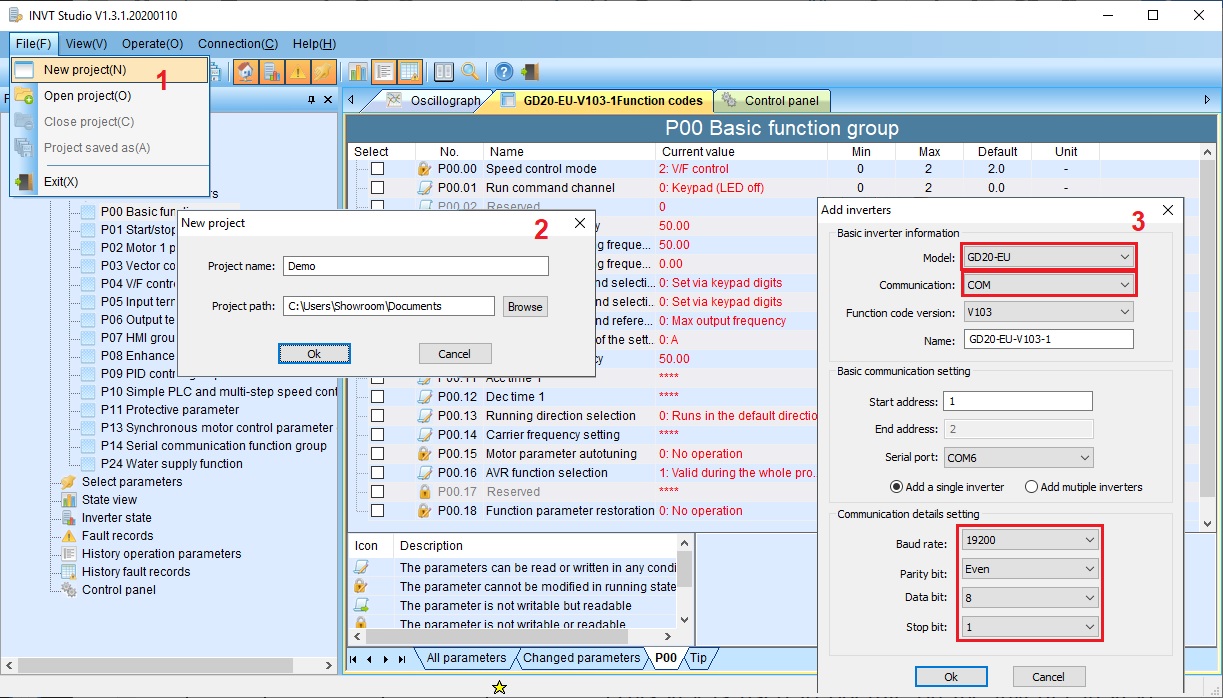The height and width of the screenshot is (698, 1223).
Task: Open the View menu
Action: pos(86,44)
